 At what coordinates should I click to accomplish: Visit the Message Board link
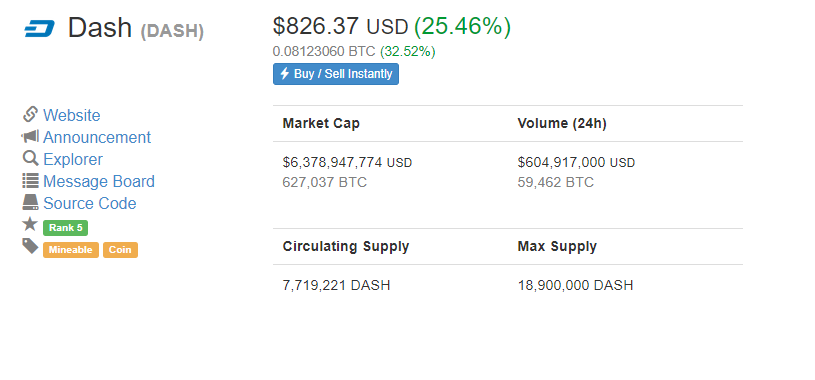tap(99, 181)
